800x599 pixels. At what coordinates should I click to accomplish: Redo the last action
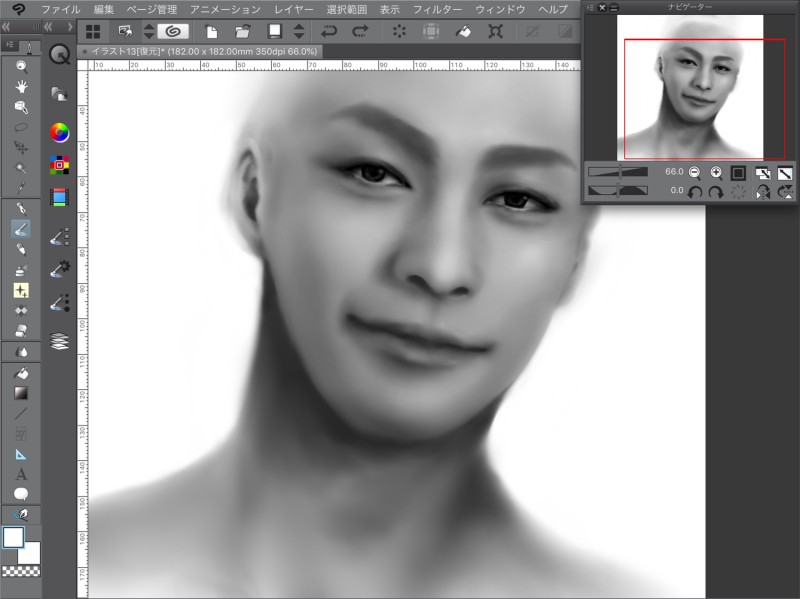(360, 32)
